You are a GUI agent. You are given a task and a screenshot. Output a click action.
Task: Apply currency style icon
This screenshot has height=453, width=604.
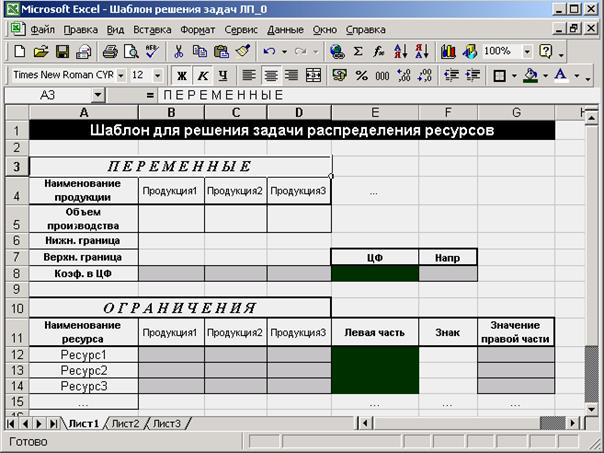click(339, 75)
